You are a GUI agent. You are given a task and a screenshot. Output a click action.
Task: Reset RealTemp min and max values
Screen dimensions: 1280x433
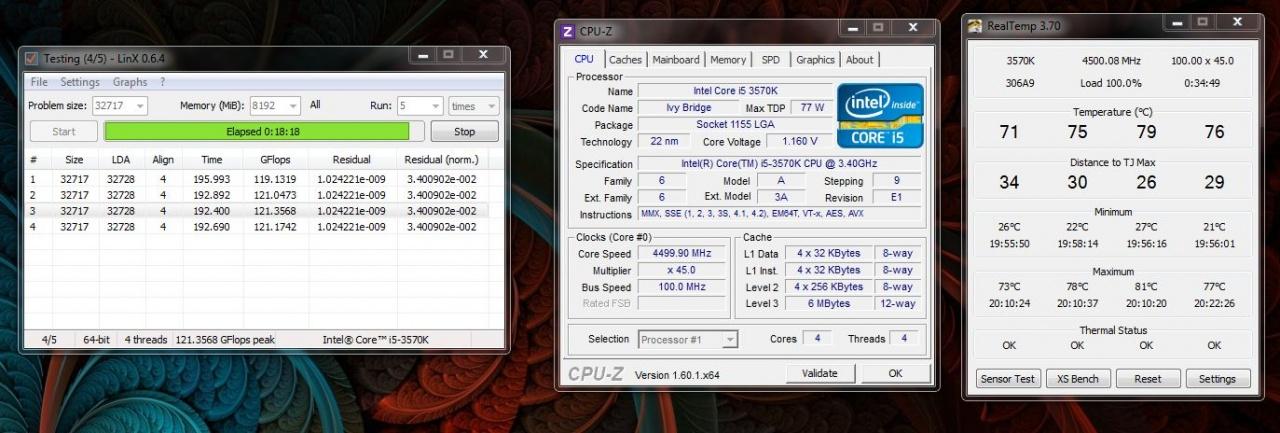[x=1147, y=379]
